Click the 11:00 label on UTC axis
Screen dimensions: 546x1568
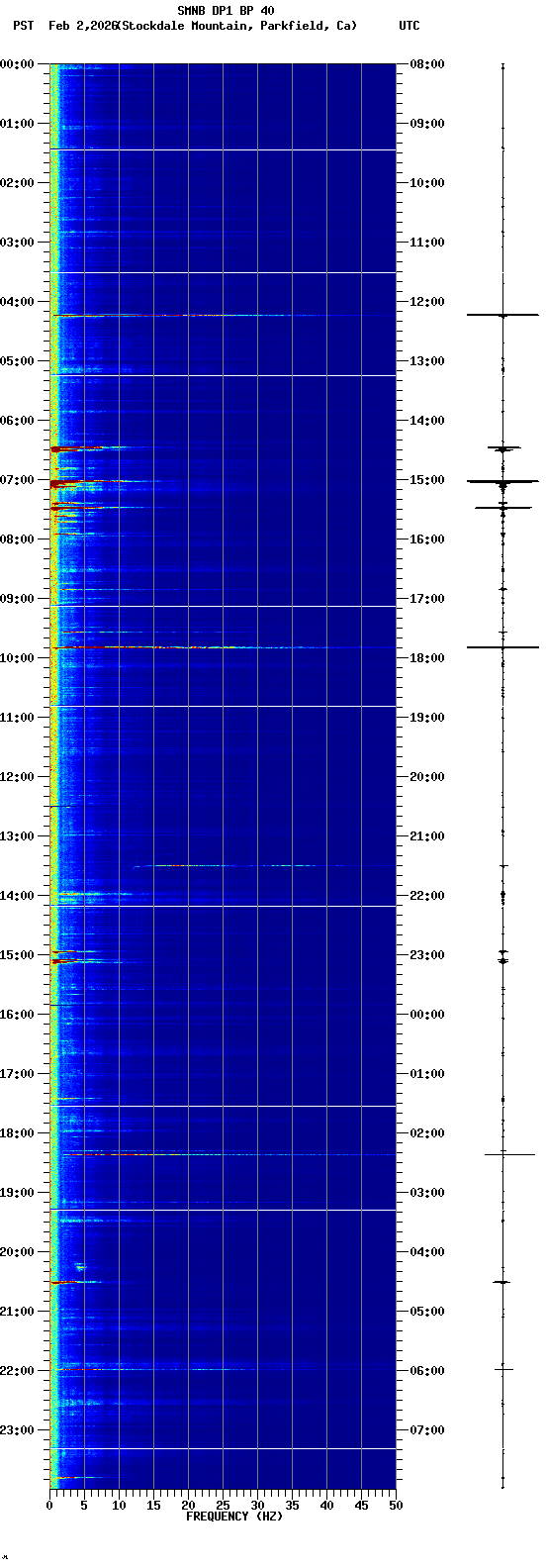(427, 243)
